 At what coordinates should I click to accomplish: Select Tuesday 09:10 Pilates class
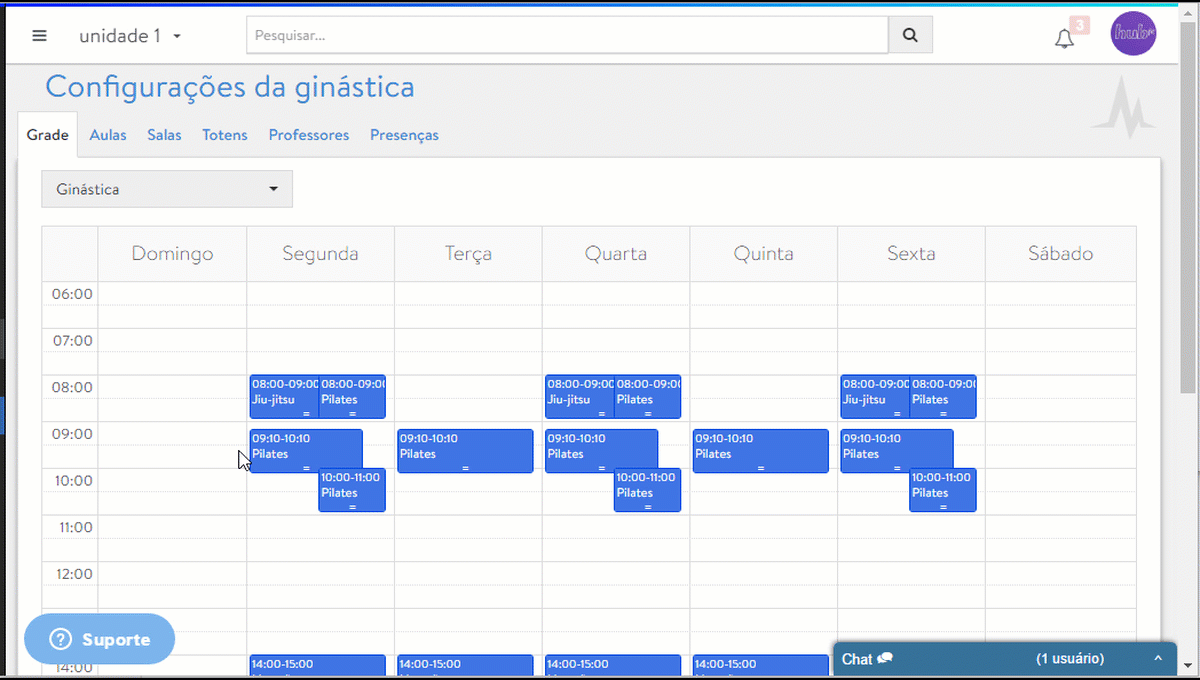click(465, 451)
